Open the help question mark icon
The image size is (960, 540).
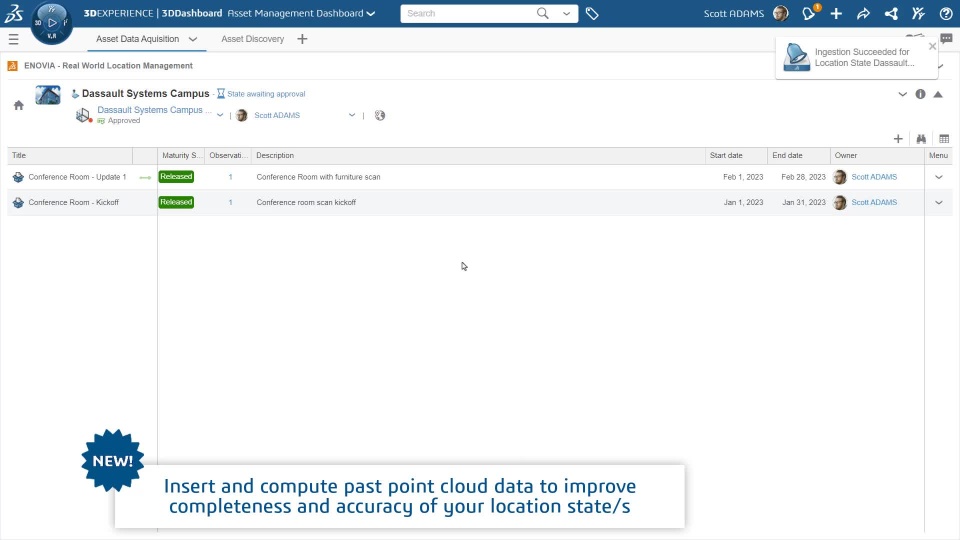[x=946, y=13]
